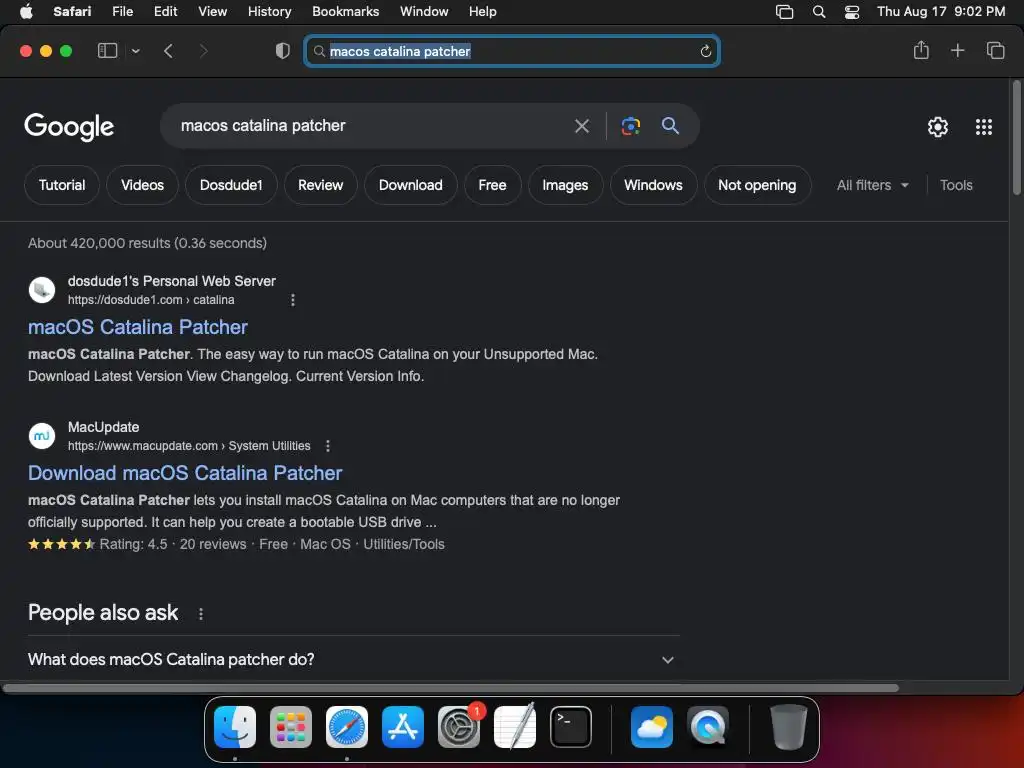The image size is (1024, 768).
Task: Apply the Download filter chip
Action: pyautogui.click(x=411, y=185)
